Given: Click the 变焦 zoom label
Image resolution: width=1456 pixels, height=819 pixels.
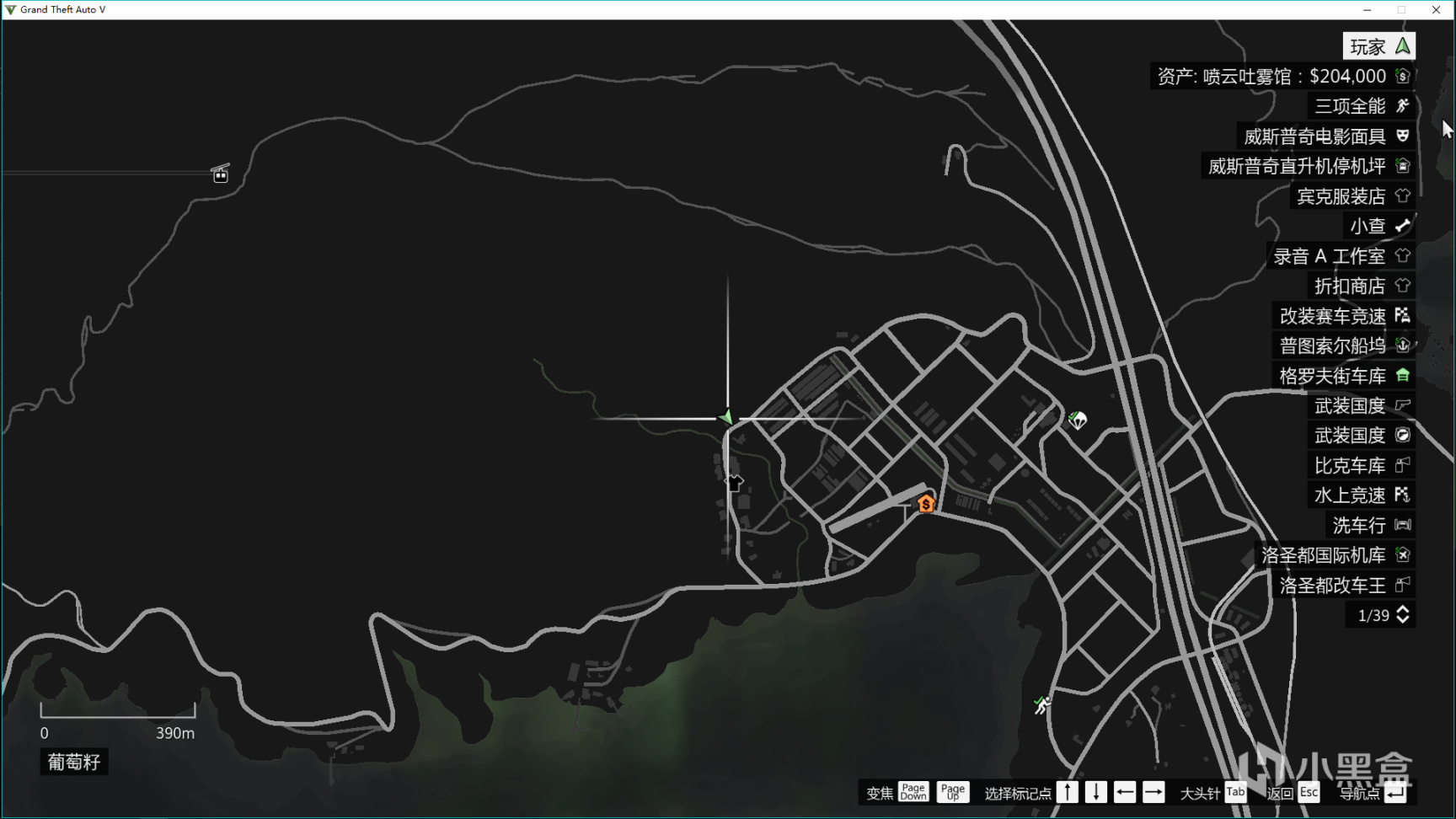Looking at the screenshot, I should [880, 793].
